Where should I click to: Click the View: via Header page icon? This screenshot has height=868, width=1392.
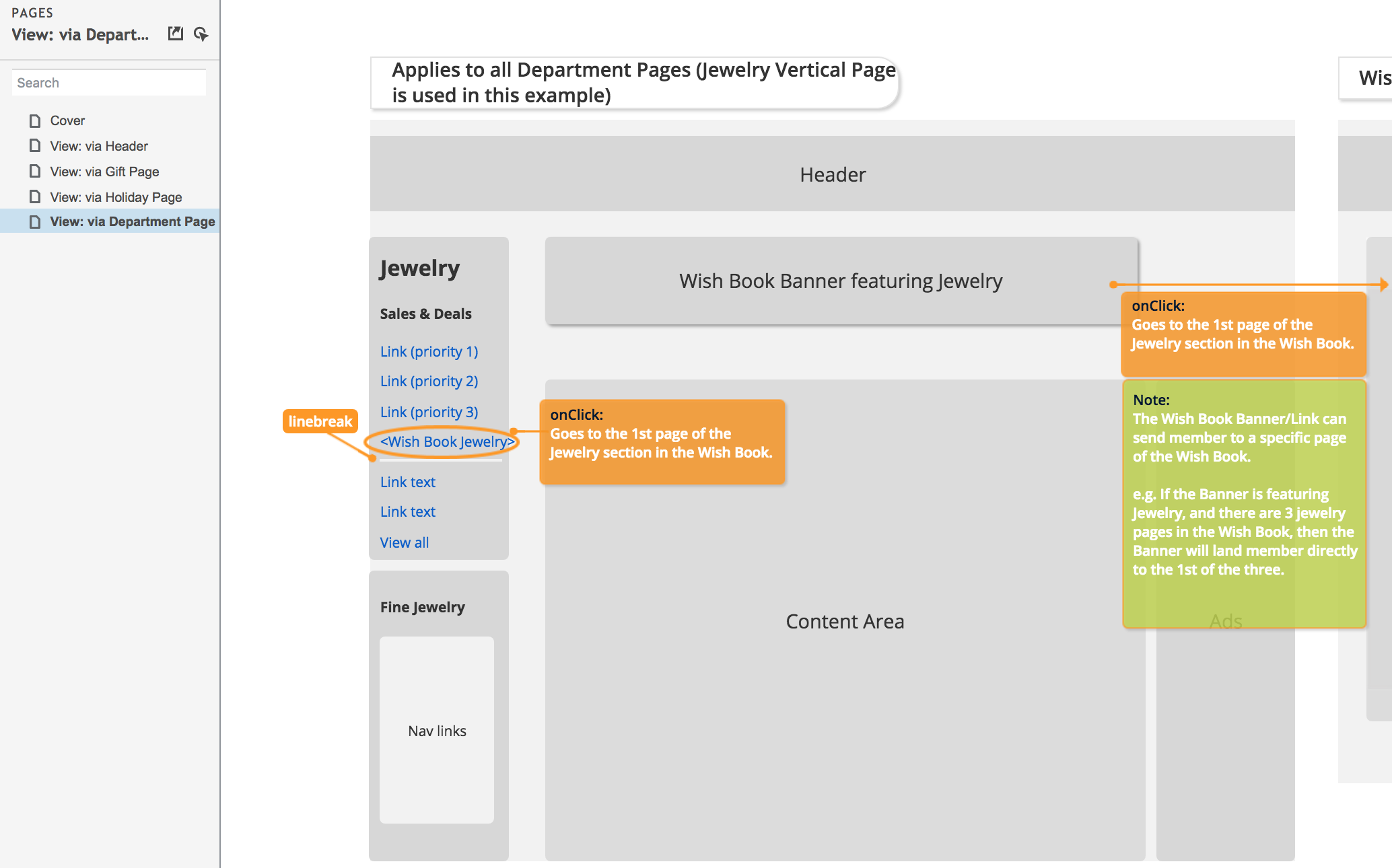click(x=35, y=146)
